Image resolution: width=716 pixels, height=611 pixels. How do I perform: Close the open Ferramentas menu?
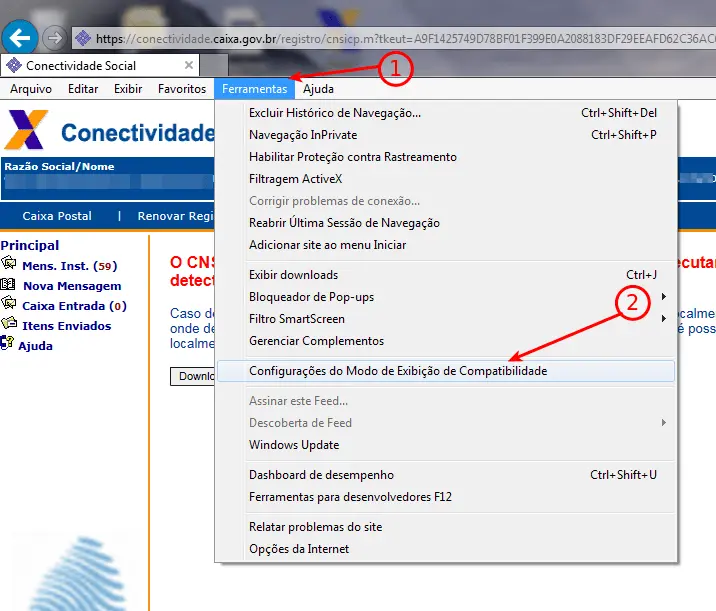pos(254,89)
